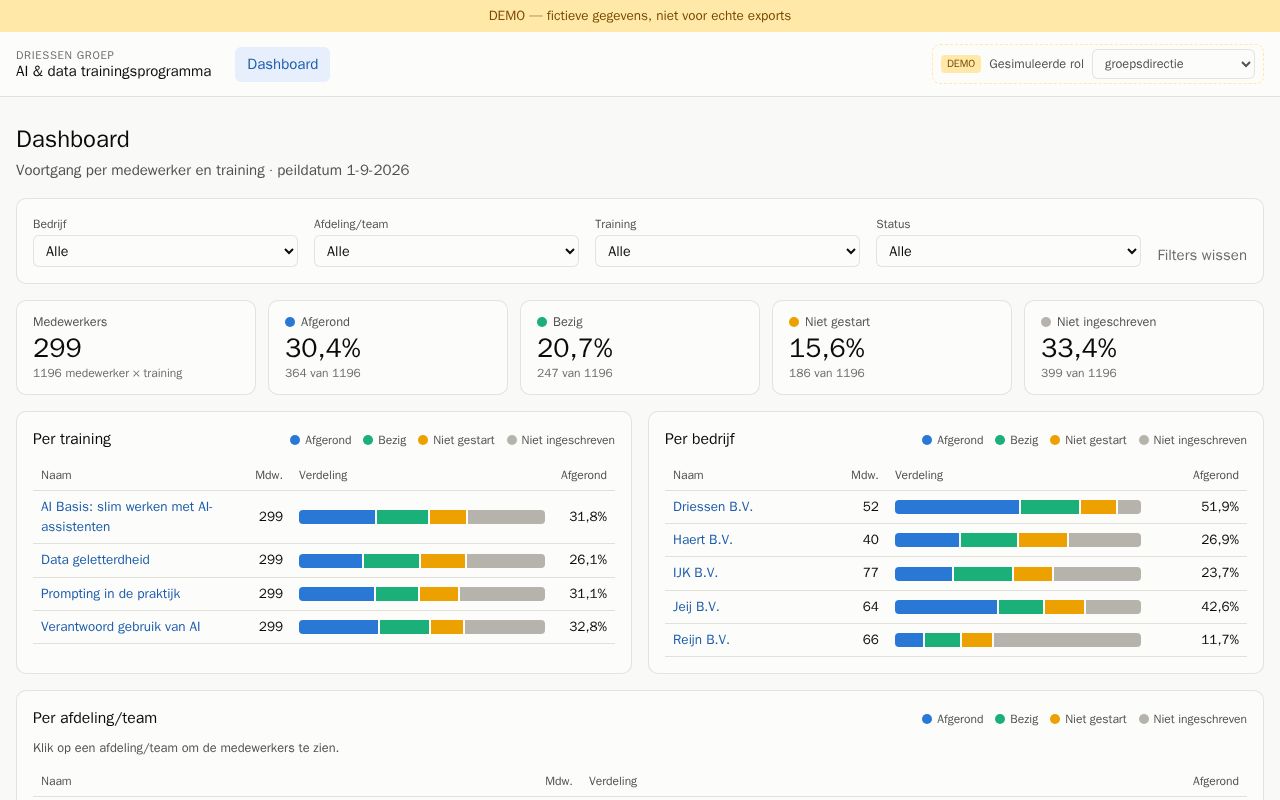Click the orange dot in the Niet gestart summary card
1280x800 pixels.
[x=794, y=322]
